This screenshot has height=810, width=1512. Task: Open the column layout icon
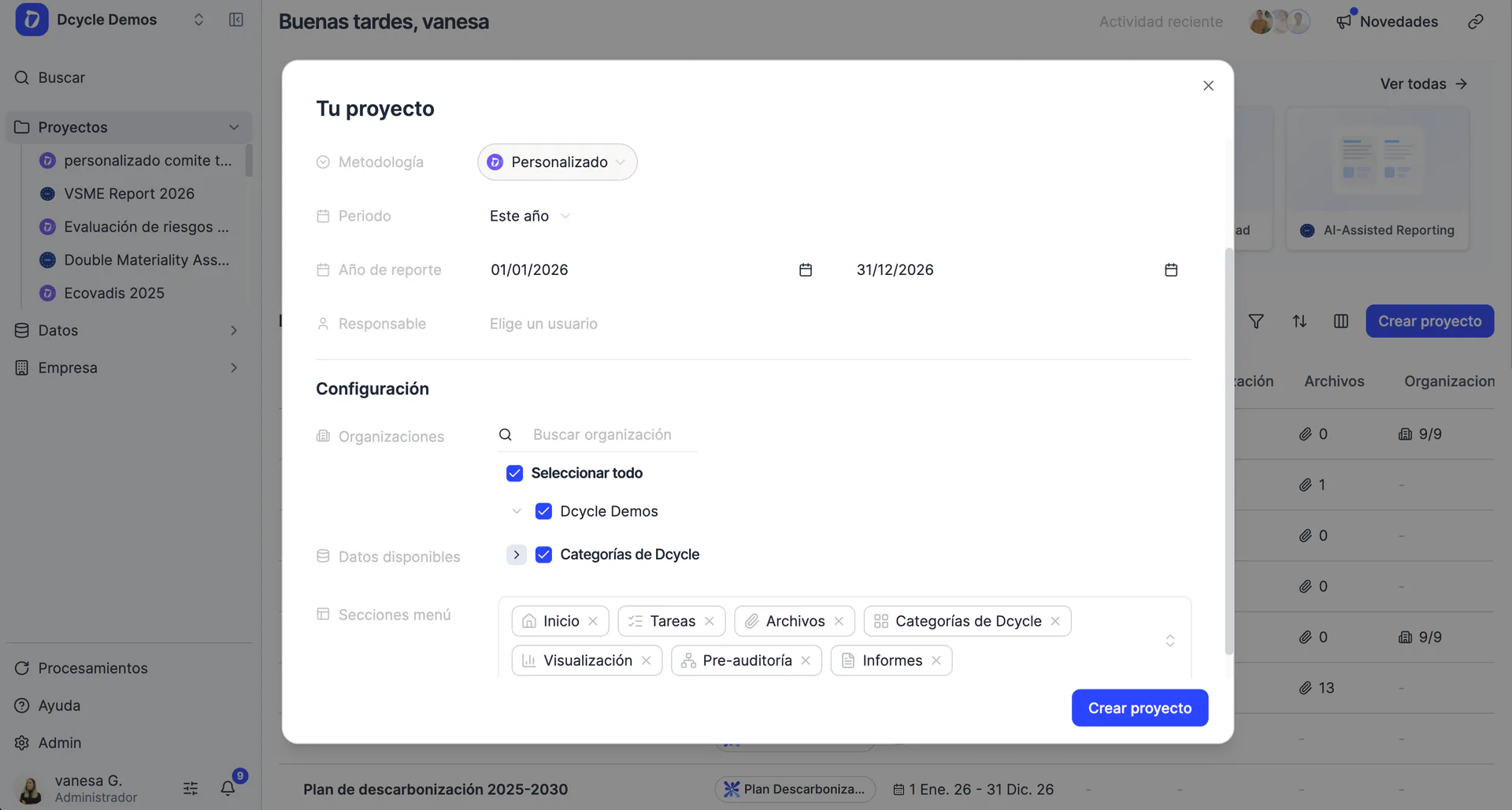coord(1341,321)
